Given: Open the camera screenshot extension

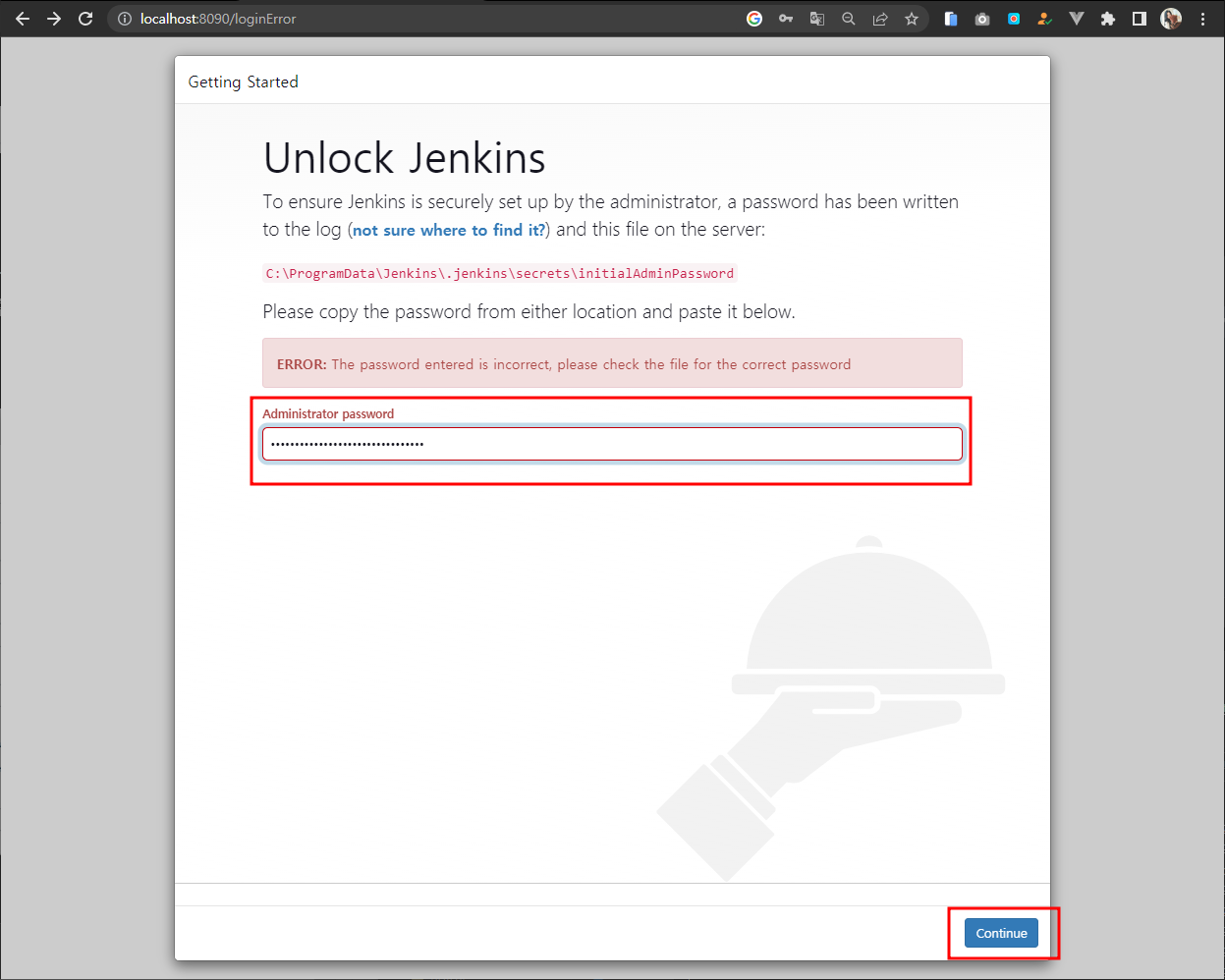Looking at the screenshot, I should [x=982, y=19].
